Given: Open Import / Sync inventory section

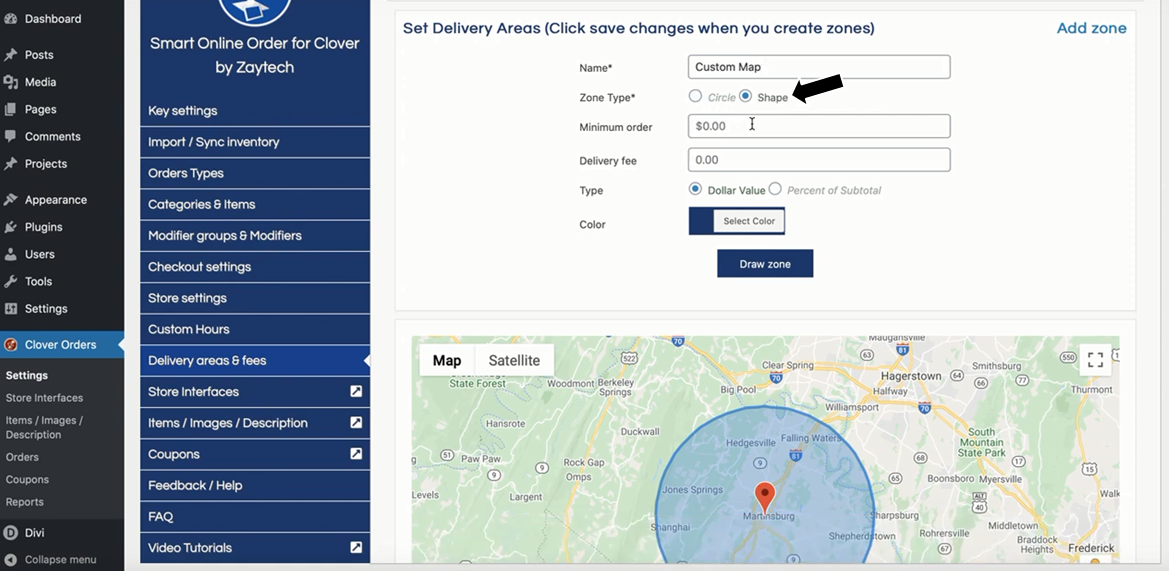Looking at the screenshot, I should [x=255, y=142].
